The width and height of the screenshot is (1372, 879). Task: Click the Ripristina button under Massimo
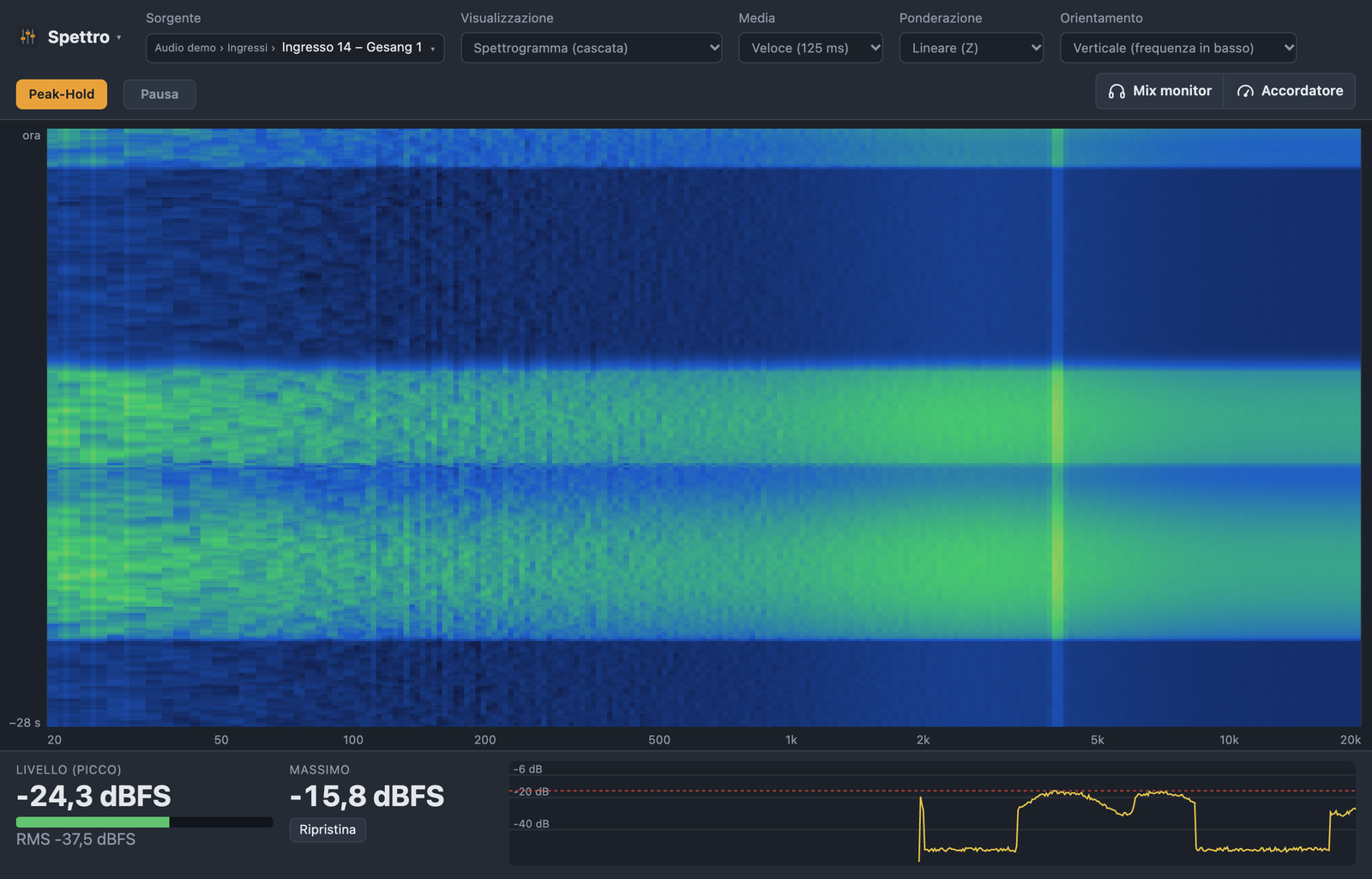pyautogui.click(x=328, y=830)
